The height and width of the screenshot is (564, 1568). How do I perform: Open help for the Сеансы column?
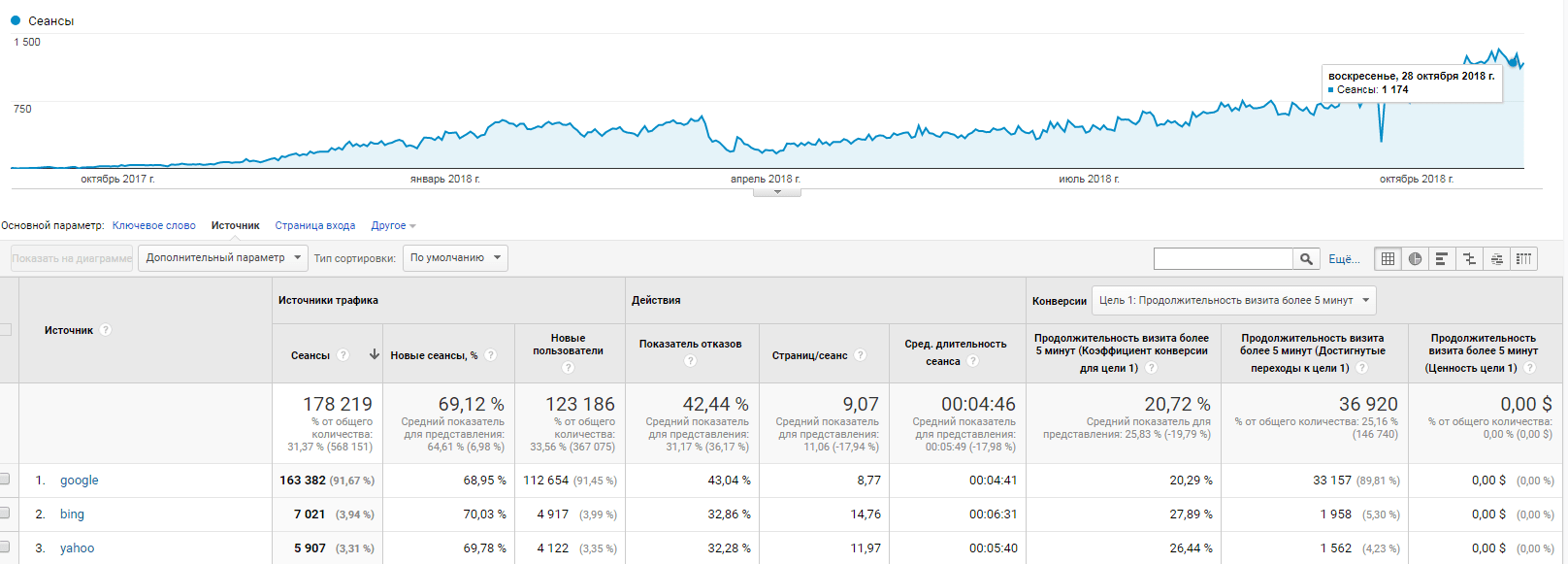coord(343,355)
